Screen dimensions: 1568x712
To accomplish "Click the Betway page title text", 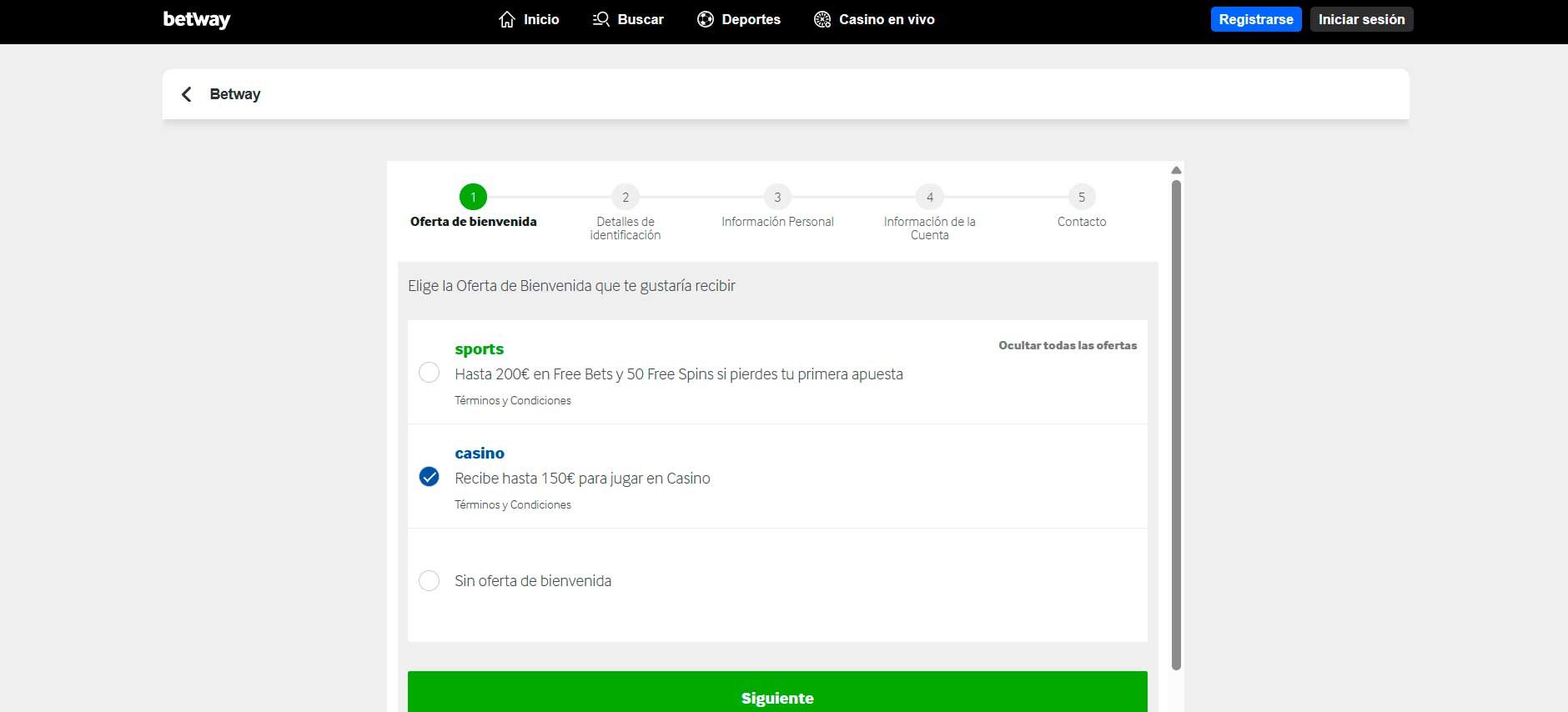I will (x=235, y=94).
